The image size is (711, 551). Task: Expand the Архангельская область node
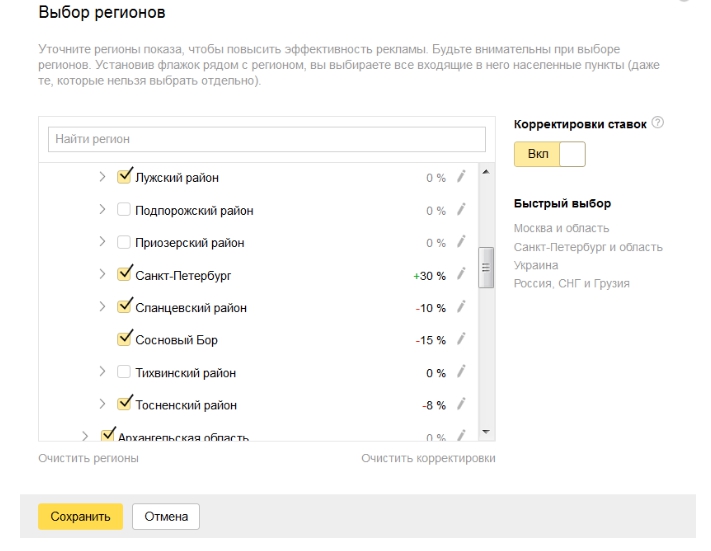pyautogui.click(x=85, y=437)
